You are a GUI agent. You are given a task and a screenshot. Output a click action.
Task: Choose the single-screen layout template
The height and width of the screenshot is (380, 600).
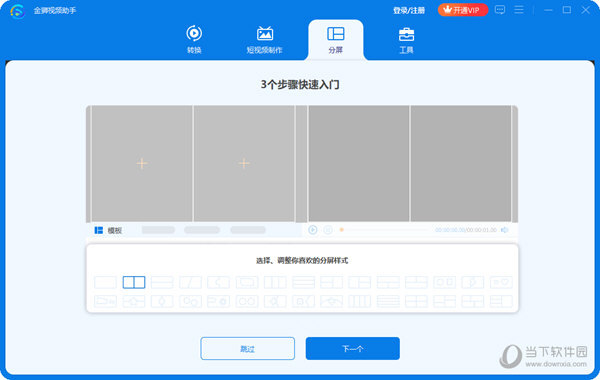(105, 282)
